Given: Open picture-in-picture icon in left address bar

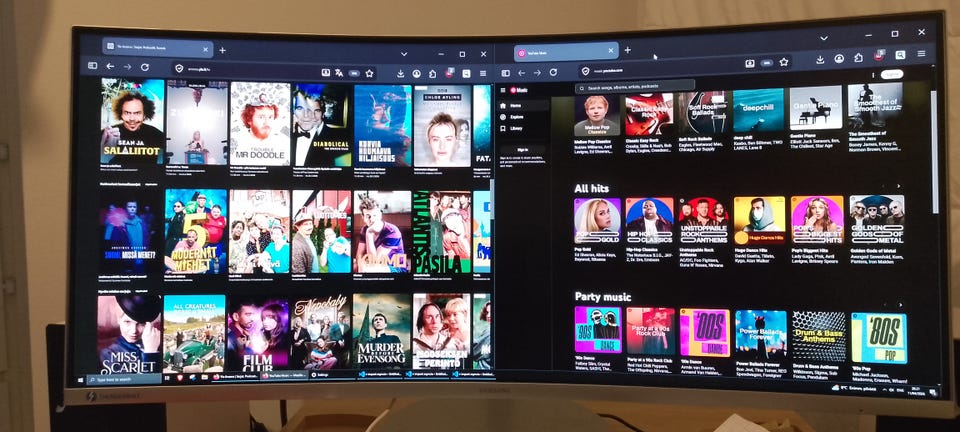Looking at the screenshot, I should tap(326, 72).
